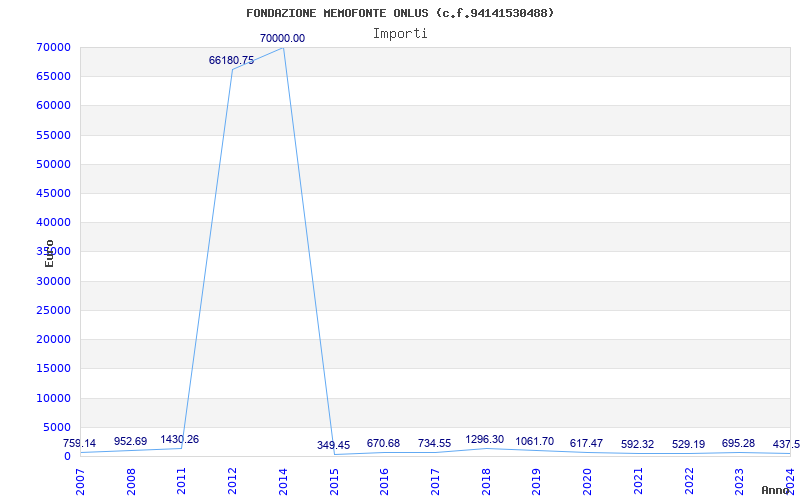Click the 2007 x-axis year label
Viewport: 800px width, 500px height.
tap(80, 482)
